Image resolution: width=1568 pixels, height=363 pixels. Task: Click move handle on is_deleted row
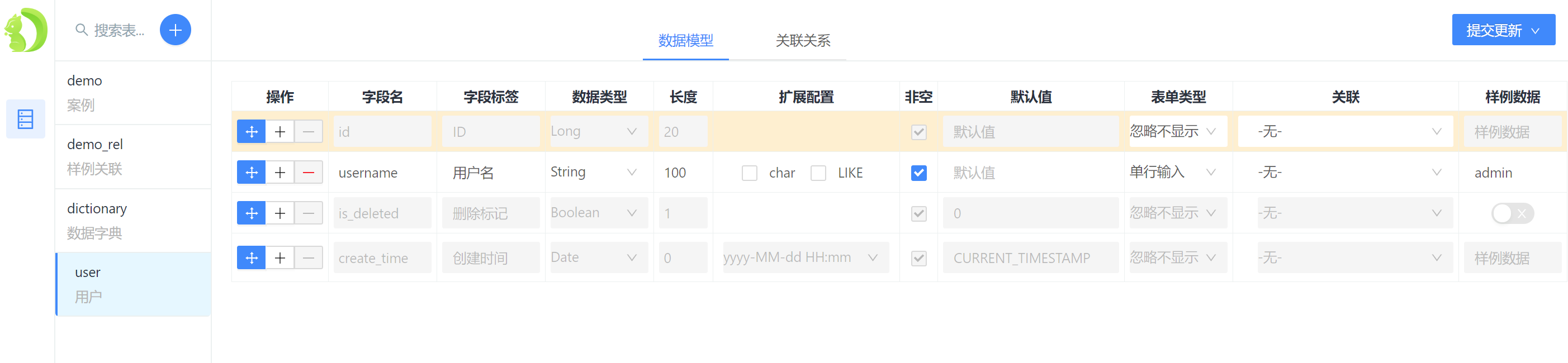(252, 213)
